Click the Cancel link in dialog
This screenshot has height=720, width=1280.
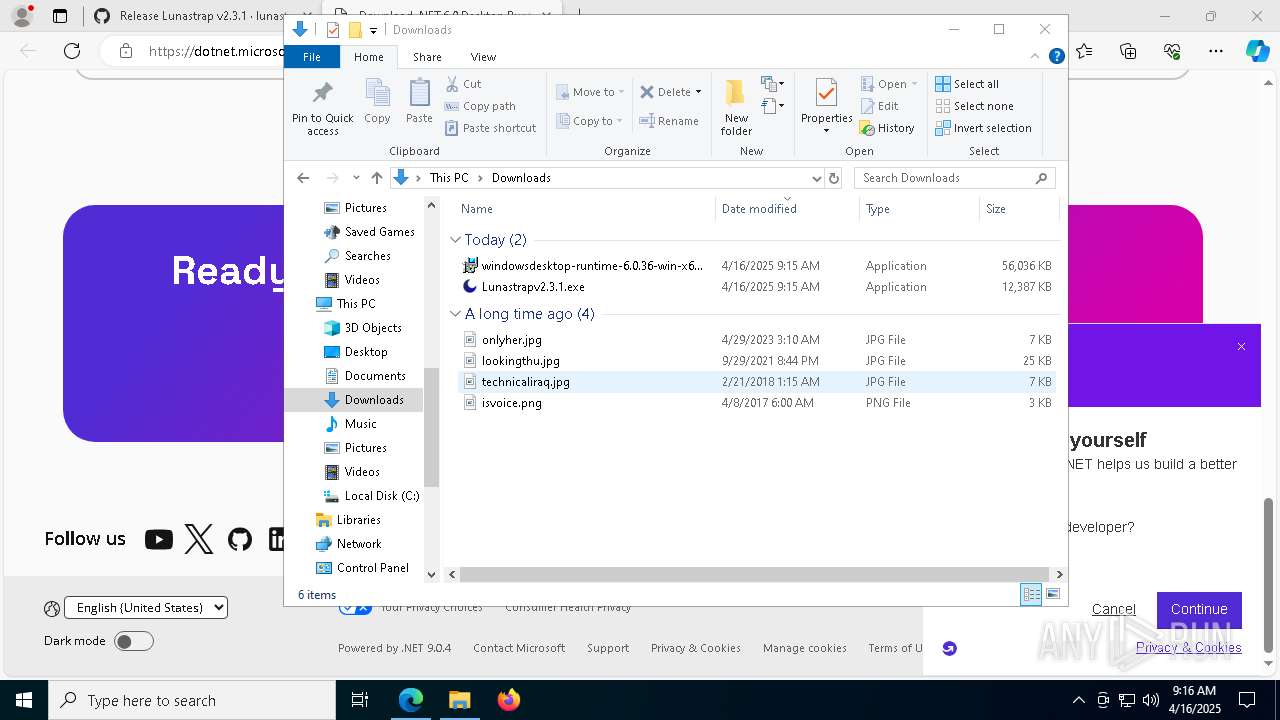1113,609
